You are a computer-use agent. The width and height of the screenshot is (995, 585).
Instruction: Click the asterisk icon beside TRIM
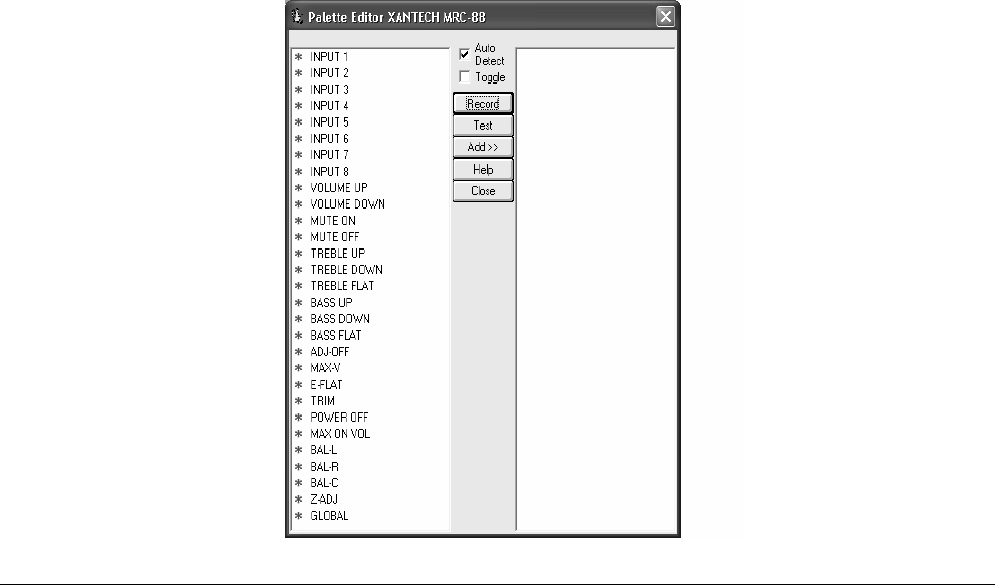[298, 401]
